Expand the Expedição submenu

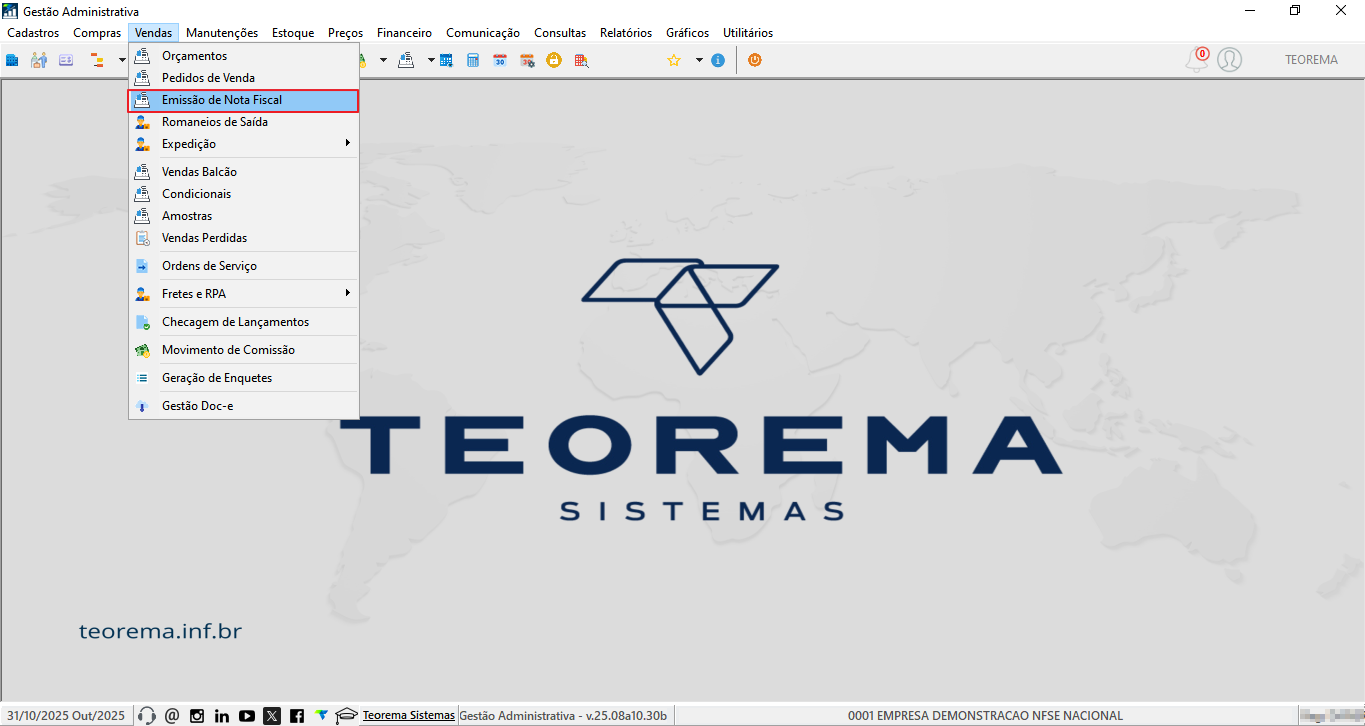[x=243, y=144]
